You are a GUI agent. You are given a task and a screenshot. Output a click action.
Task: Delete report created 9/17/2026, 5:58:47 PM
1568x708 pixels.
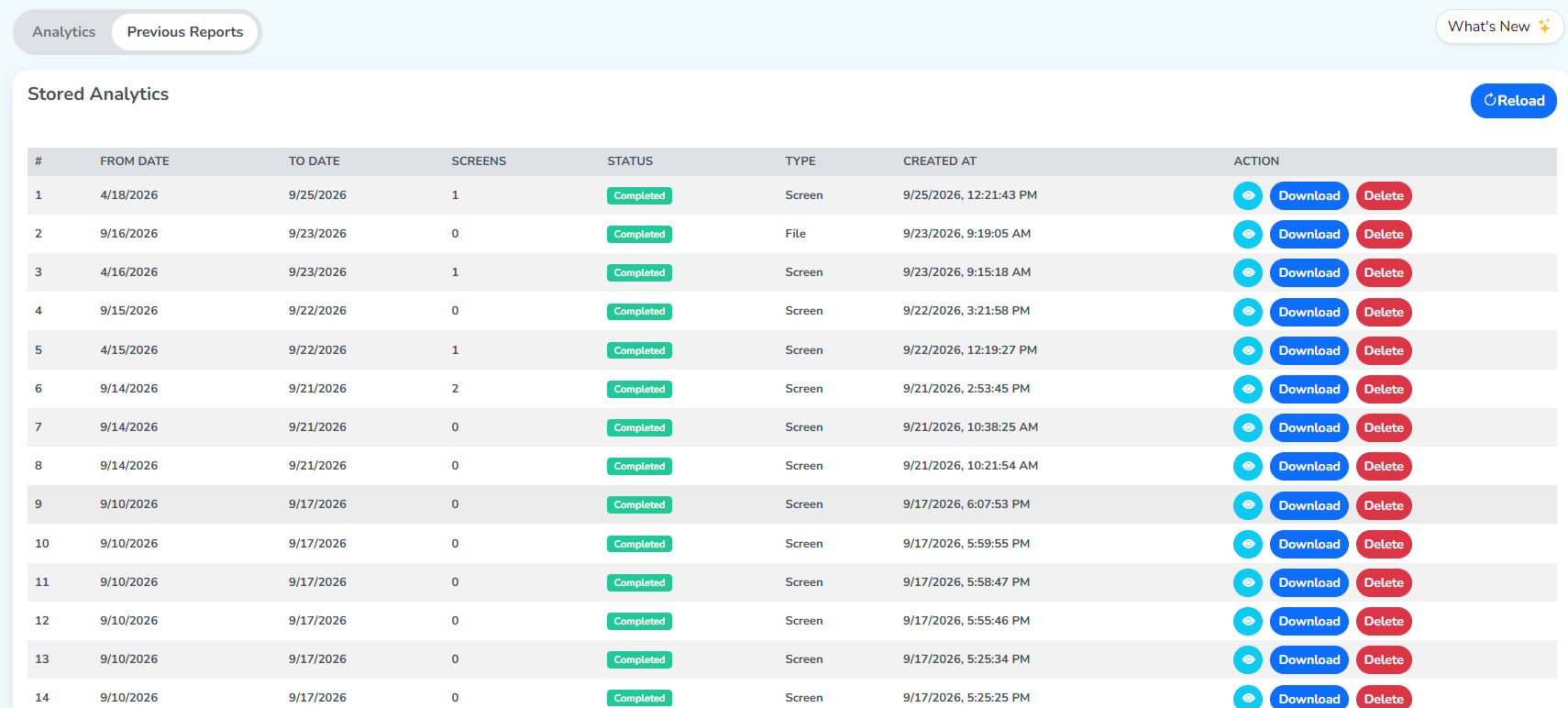pyautogui.click(x=1384, y=582)
